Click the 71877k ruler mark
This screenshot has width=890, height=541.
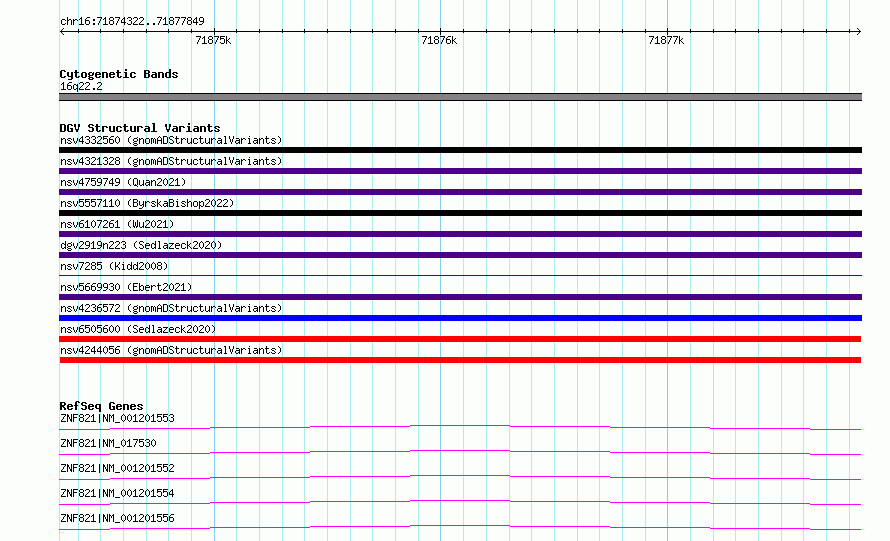pos(666,40)
